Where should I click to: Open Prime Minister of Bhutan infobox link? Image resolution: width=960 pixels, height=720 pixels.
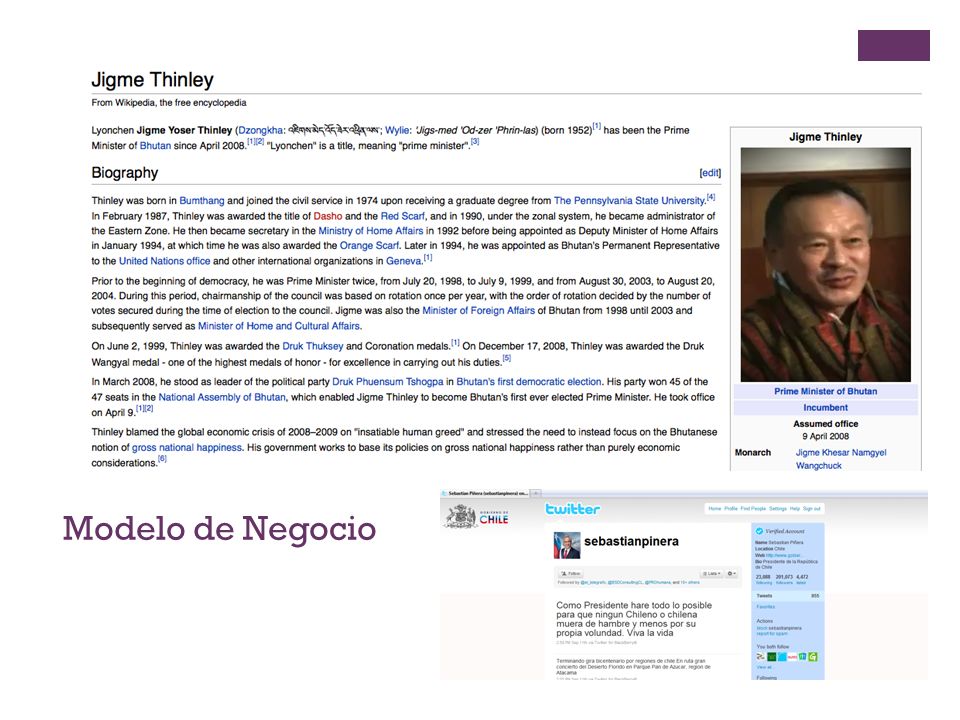[825, 391]
